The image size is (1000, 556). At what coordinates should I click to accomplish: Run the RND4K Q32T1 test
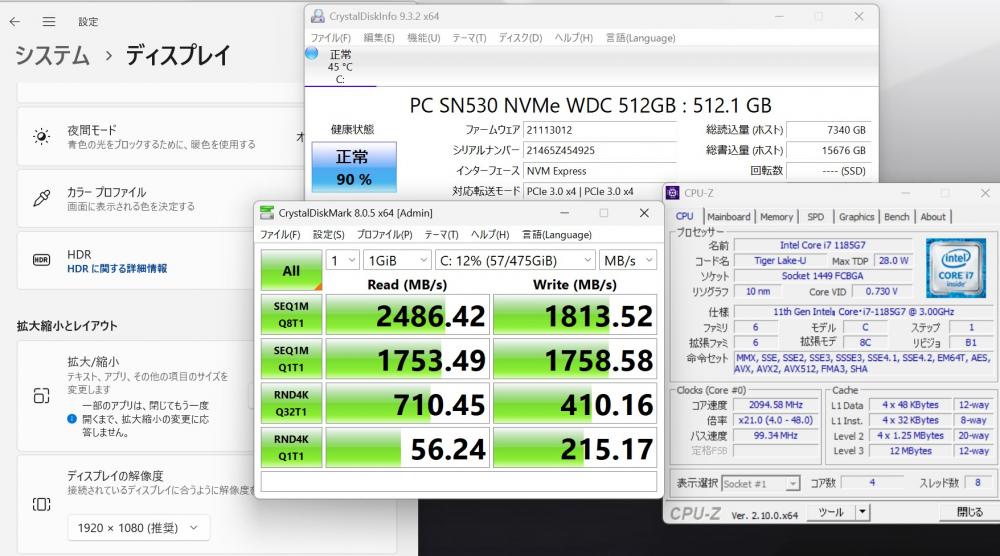291,403
